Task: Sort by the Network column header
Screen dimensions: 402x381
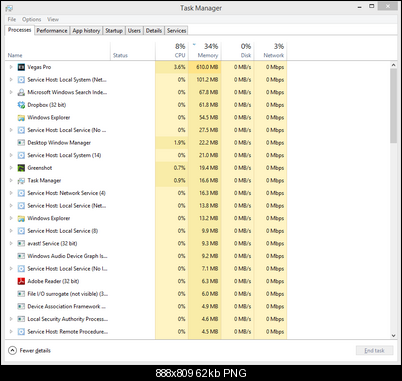Action: click(x=270, y=50)
